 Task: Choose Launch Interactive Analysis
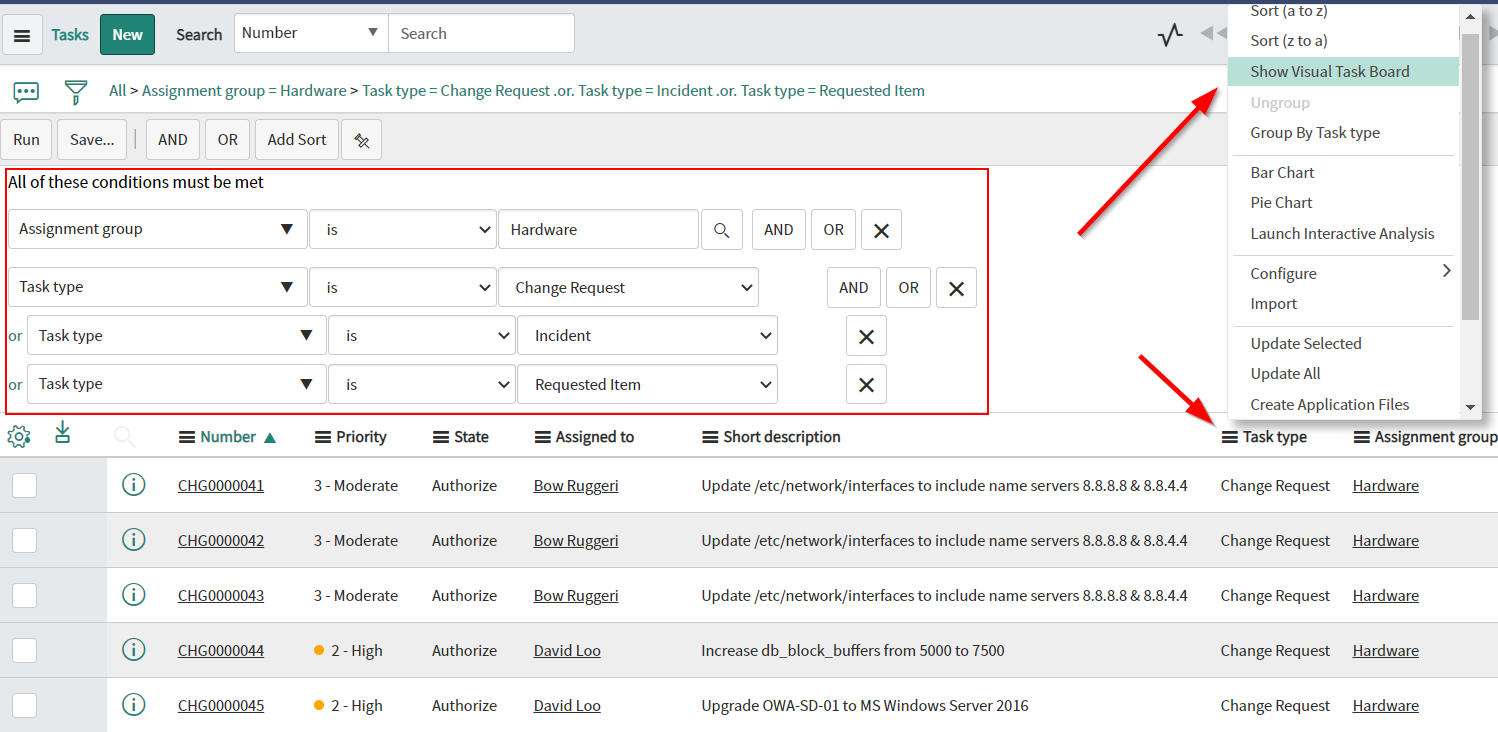tap(1343, 234)
